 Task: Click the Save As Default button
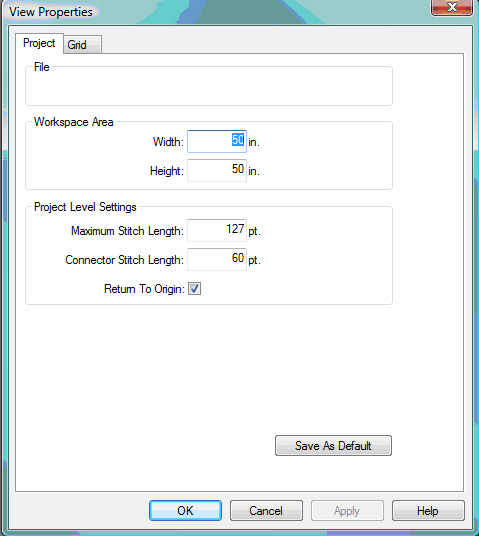coord(333,445)
